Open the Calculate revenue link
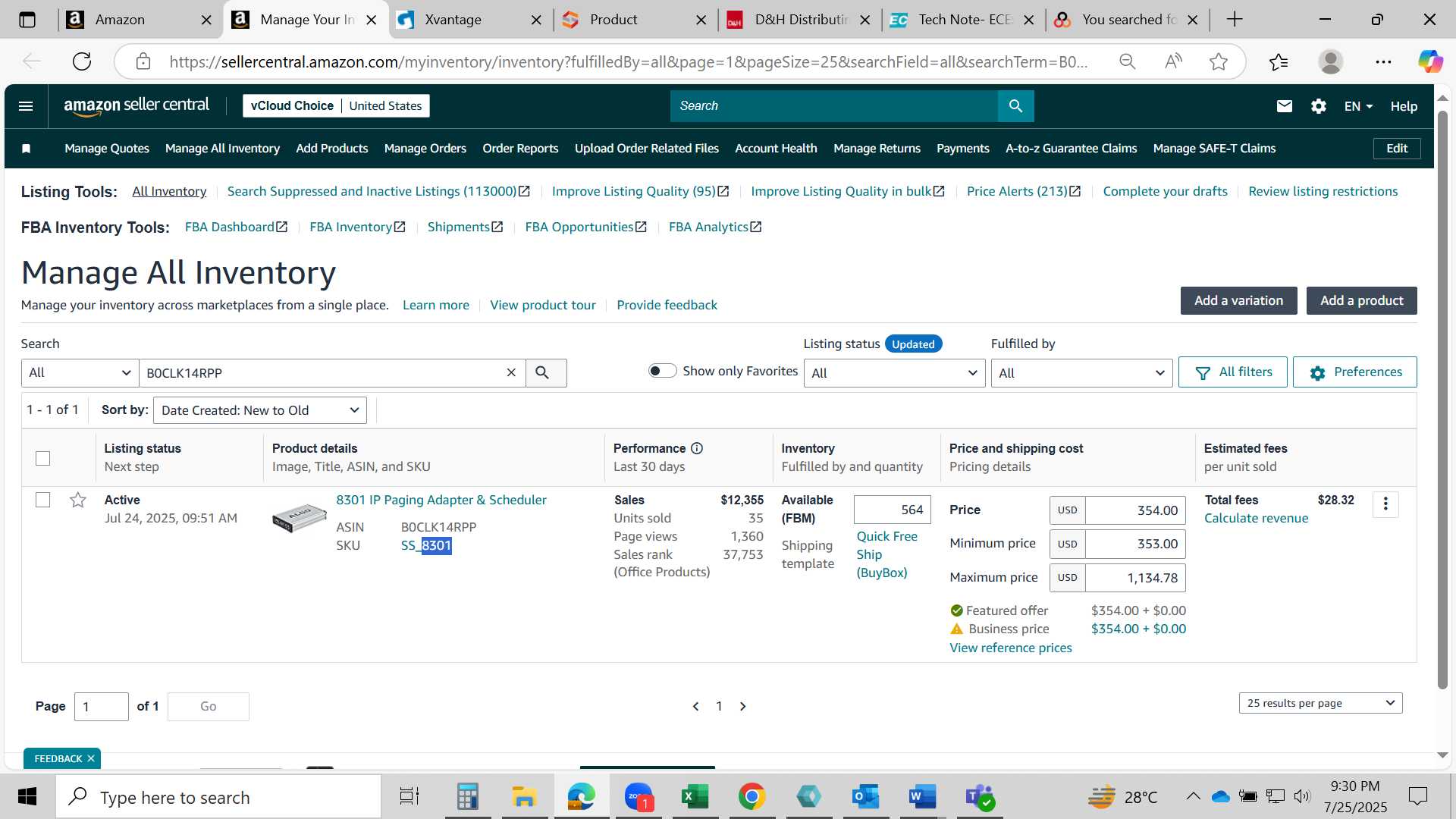 [1256, 518]
